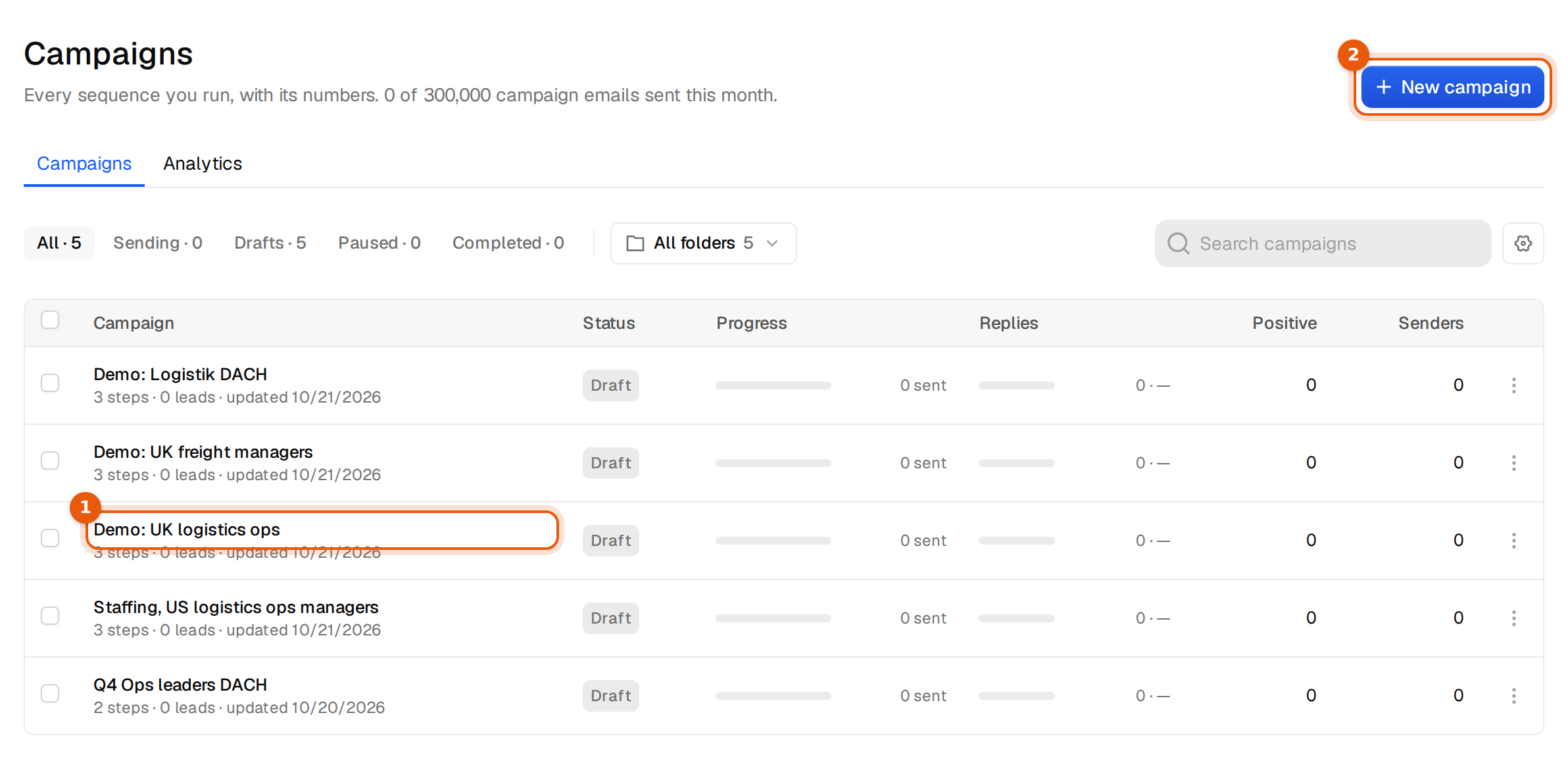
Task: Check the Demo: UK freight managers checkbox
Action: point(50,460)
